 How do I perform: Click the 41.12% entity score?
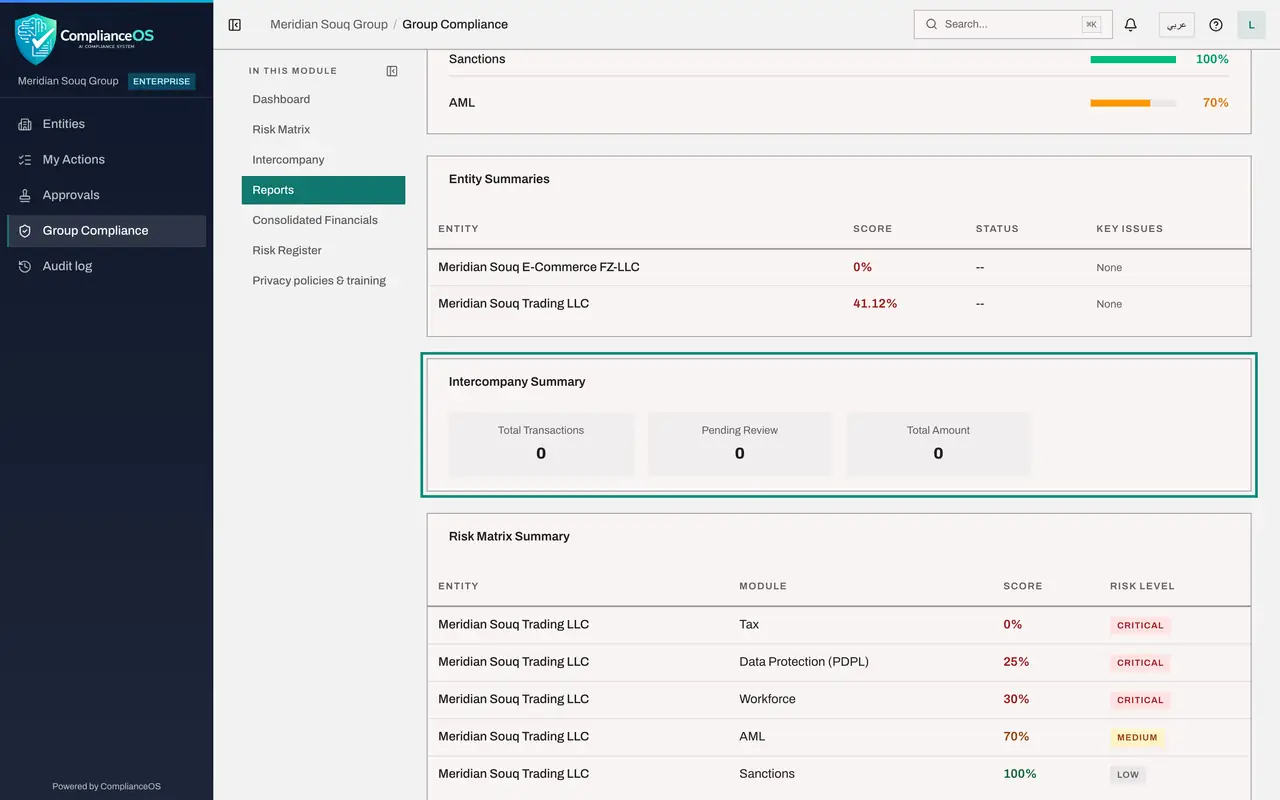(875, 304)
